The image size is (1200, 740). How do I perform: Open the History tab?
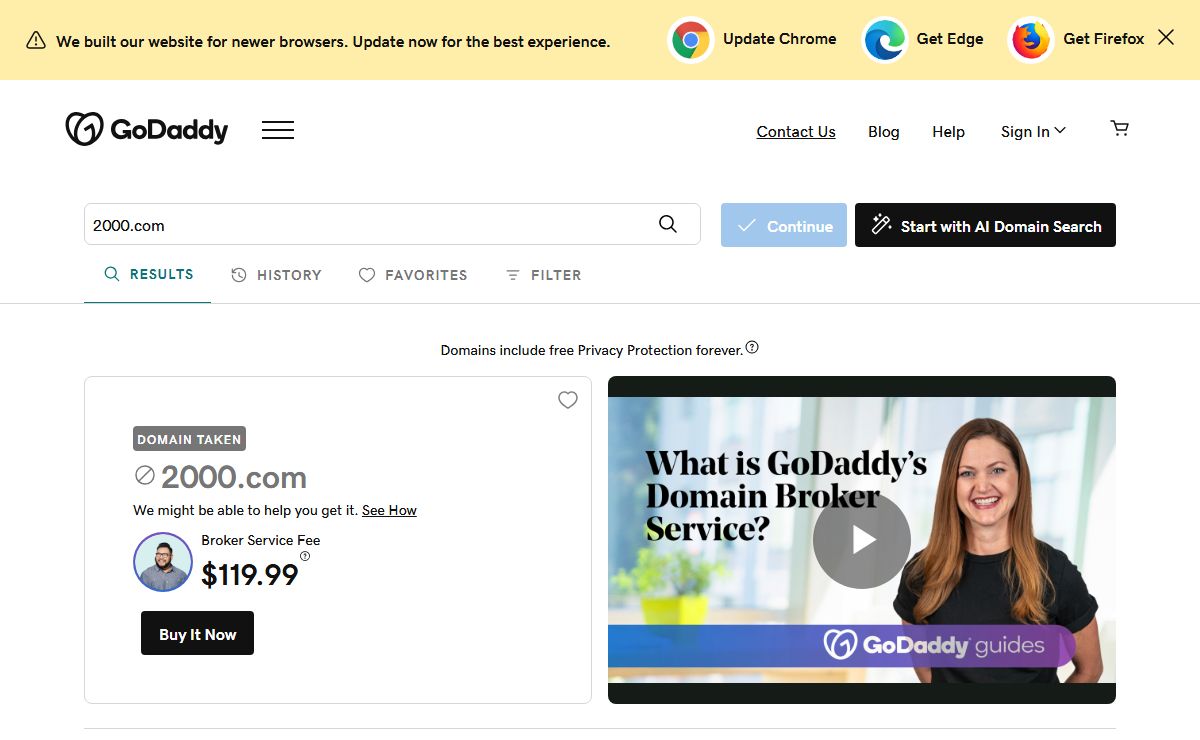(276, 275)
